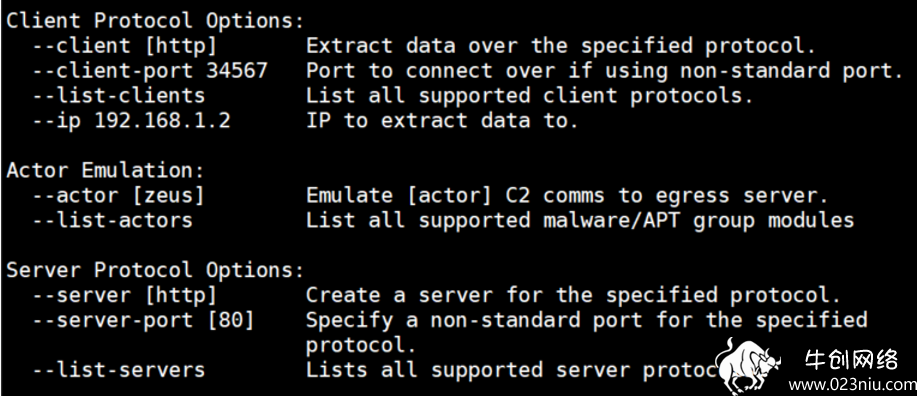Click the Actor Emulation heading

click(105, 171)
